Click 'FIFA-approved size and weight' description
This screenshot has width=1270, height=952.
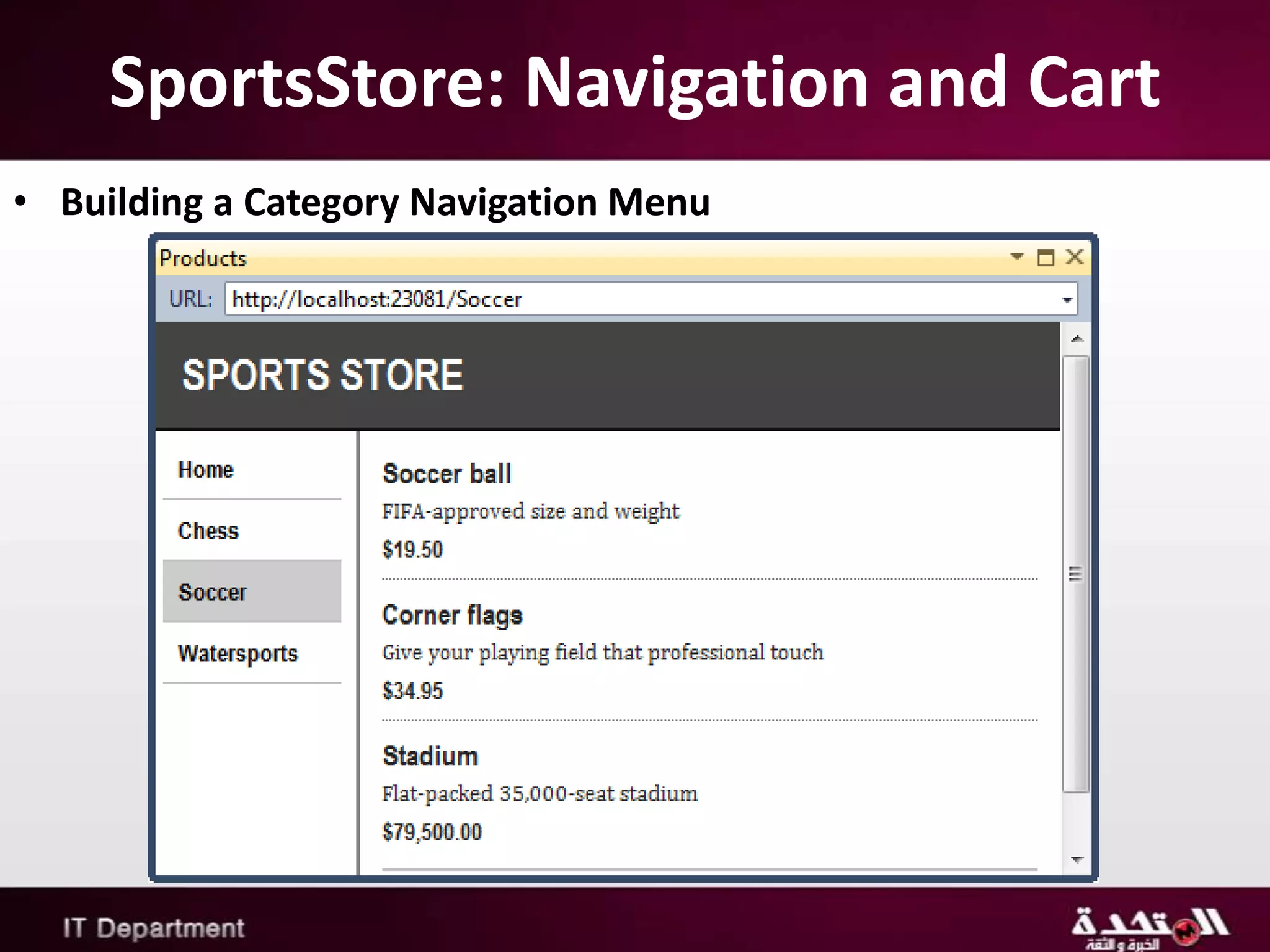point(531,512)
